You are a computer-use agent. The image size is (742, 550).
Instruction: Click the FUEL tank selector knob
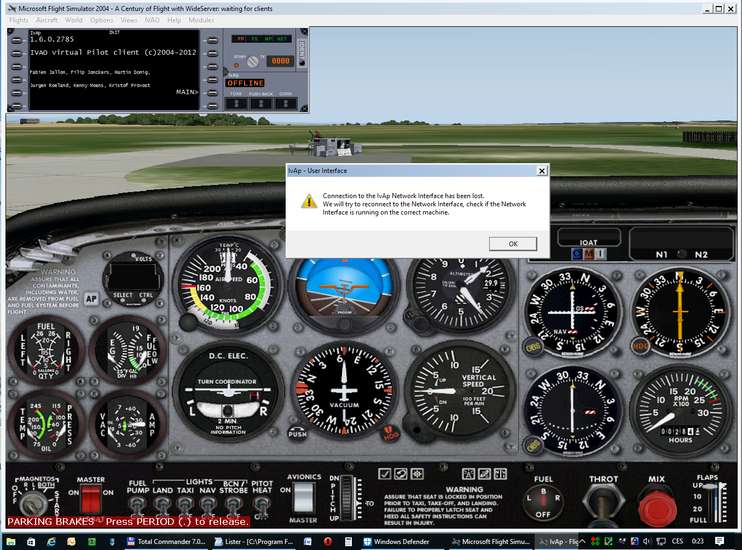543,502
